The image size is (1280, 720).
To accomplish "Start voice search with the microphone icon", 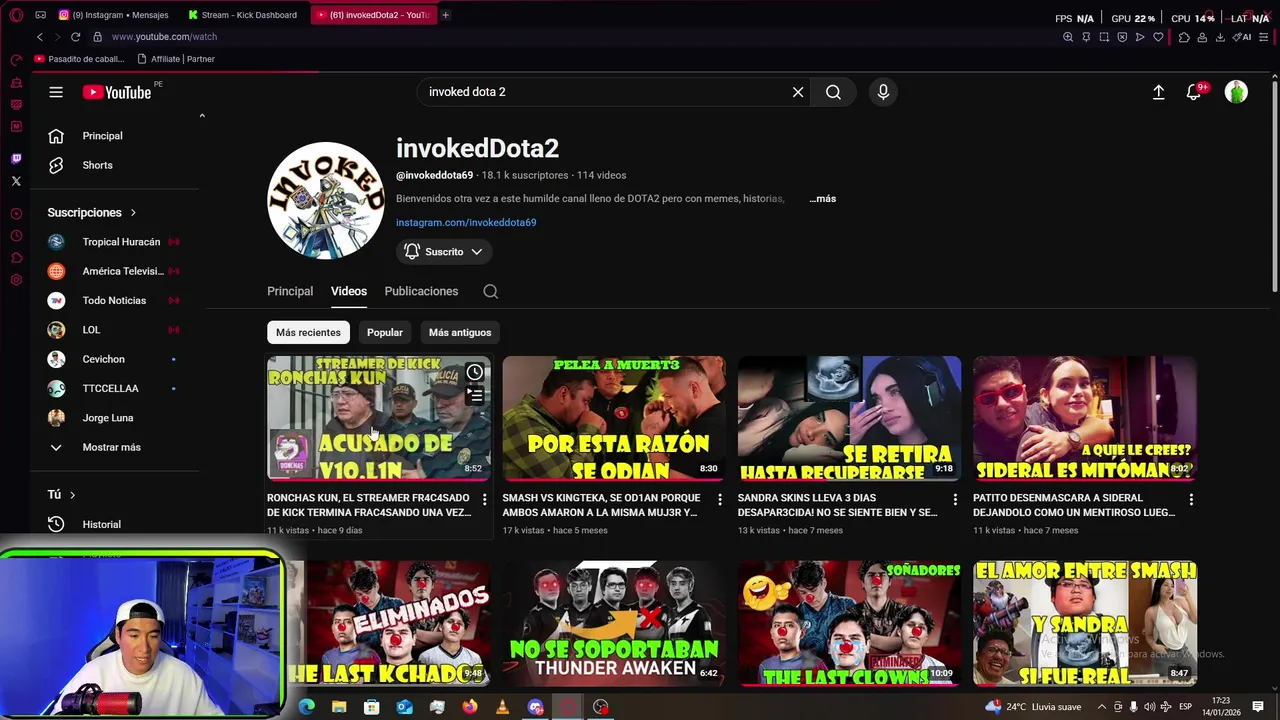I will [x=883, y=92].
